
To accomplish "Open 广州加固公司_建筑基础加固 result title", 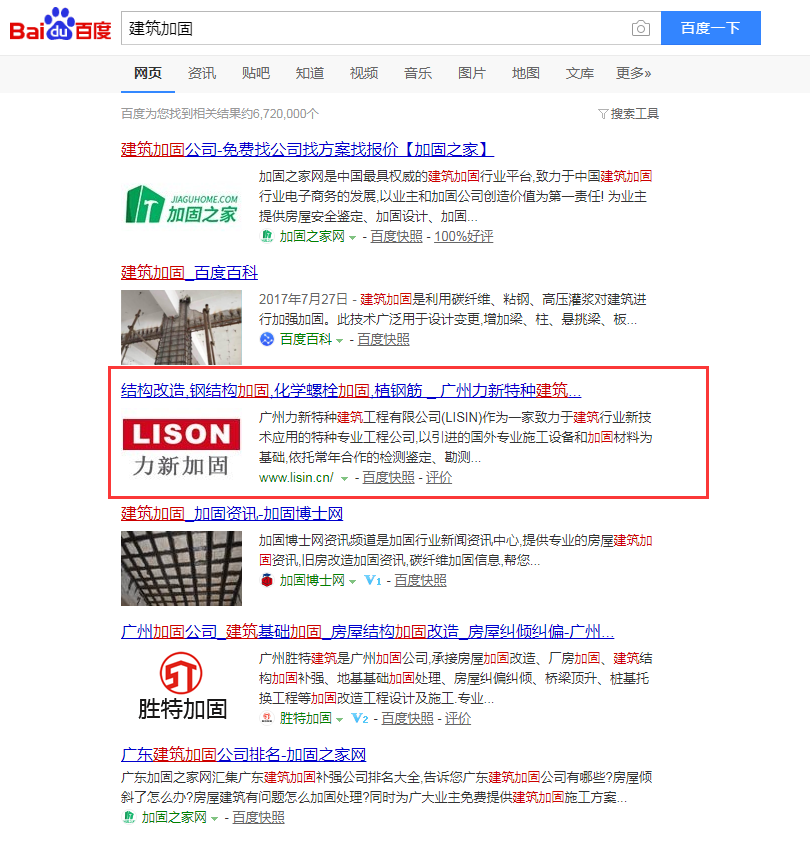I will point(367,631).
